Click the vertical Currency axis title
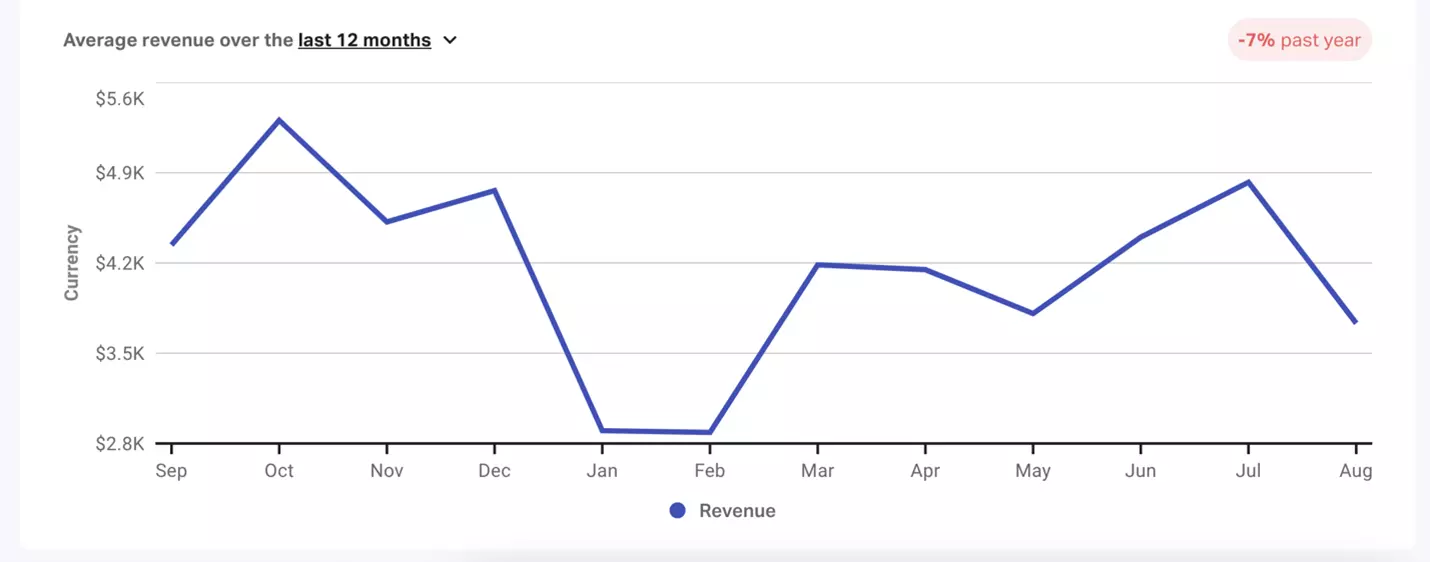Image resolution: width=1430 pixels, height=562 pixels. pos(72,263)
